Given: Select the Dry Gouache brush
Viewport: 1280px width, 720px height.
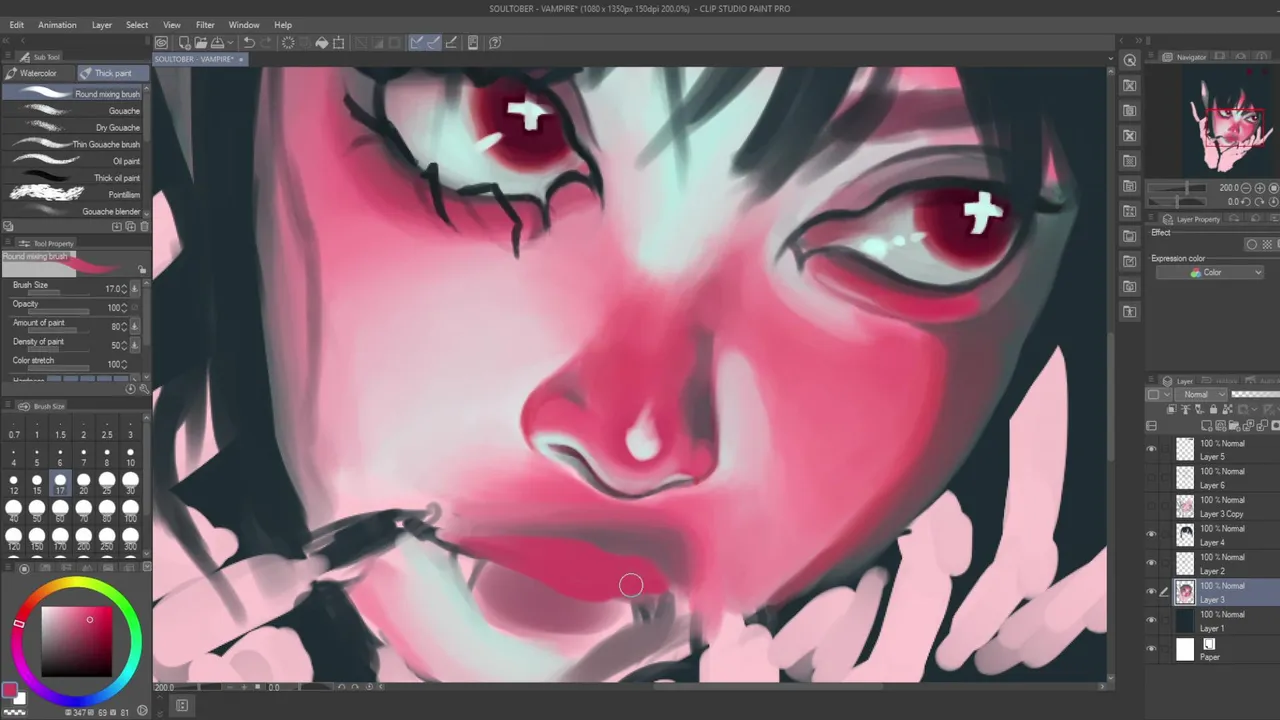Looking at the screenshot, I should coord(72,128).
